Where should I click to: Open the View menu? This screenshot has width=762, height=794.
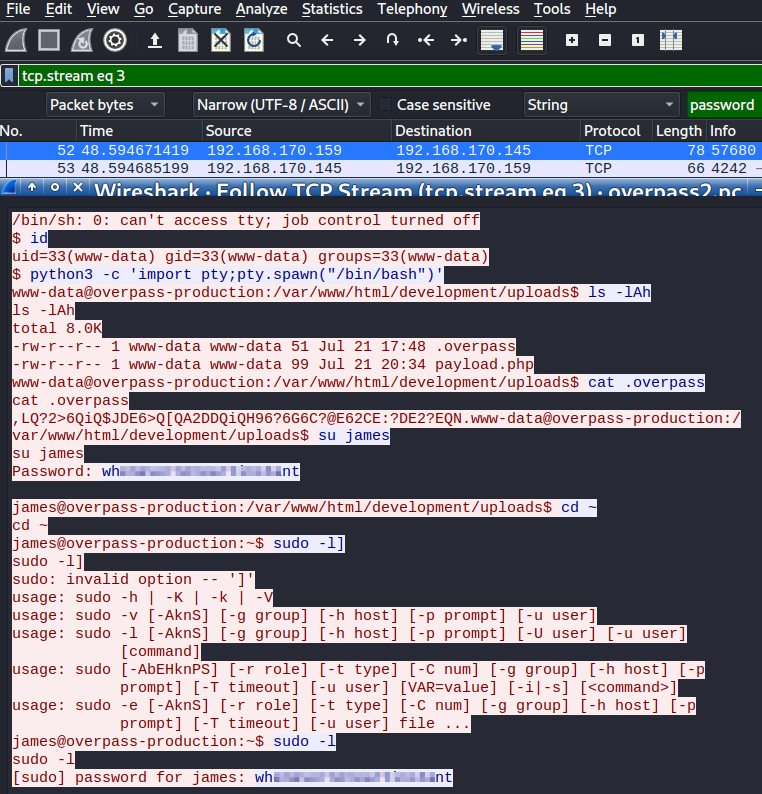click(103, 9)
